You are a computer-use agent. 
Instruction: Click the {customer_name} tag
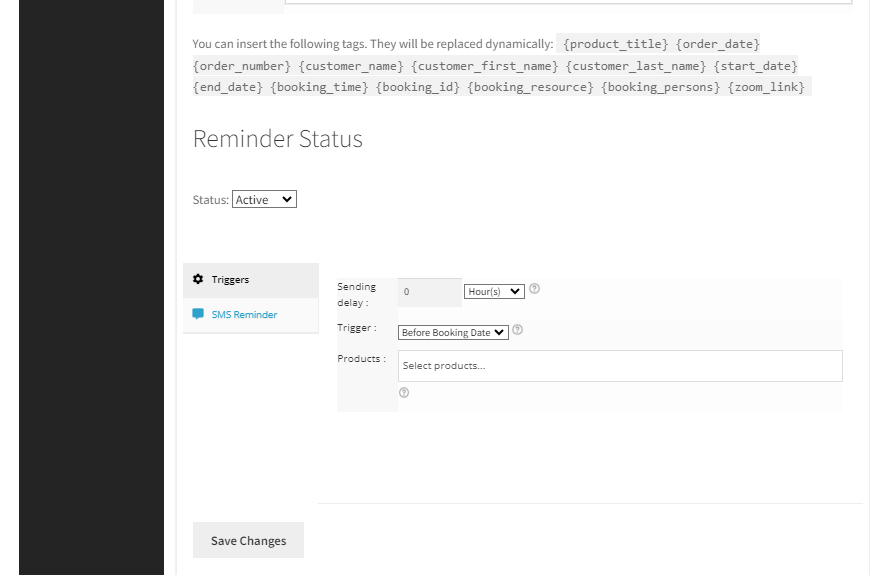(351, 66)
